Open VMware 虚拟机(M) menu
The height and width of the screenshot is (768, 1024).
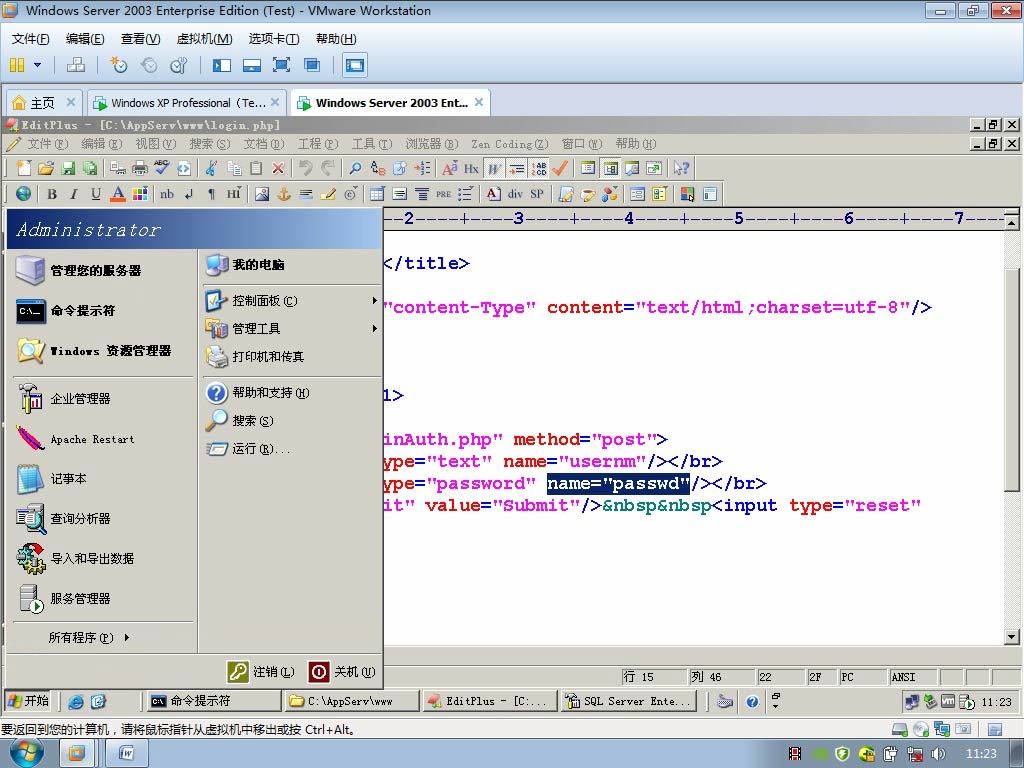coord(204,39)
